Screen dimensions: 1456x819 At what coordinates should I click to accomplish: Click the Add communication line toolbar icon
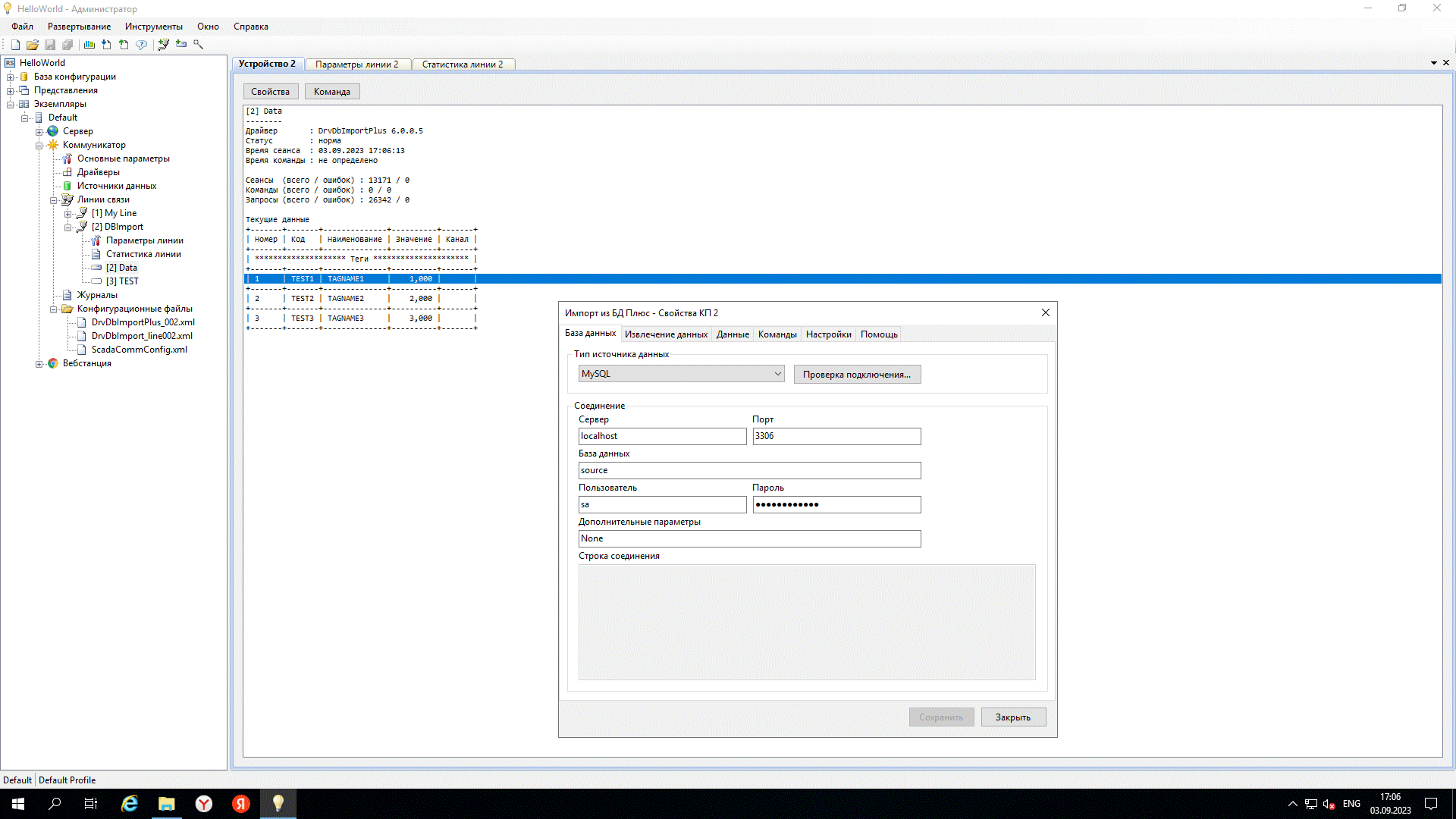coord(163,45)
